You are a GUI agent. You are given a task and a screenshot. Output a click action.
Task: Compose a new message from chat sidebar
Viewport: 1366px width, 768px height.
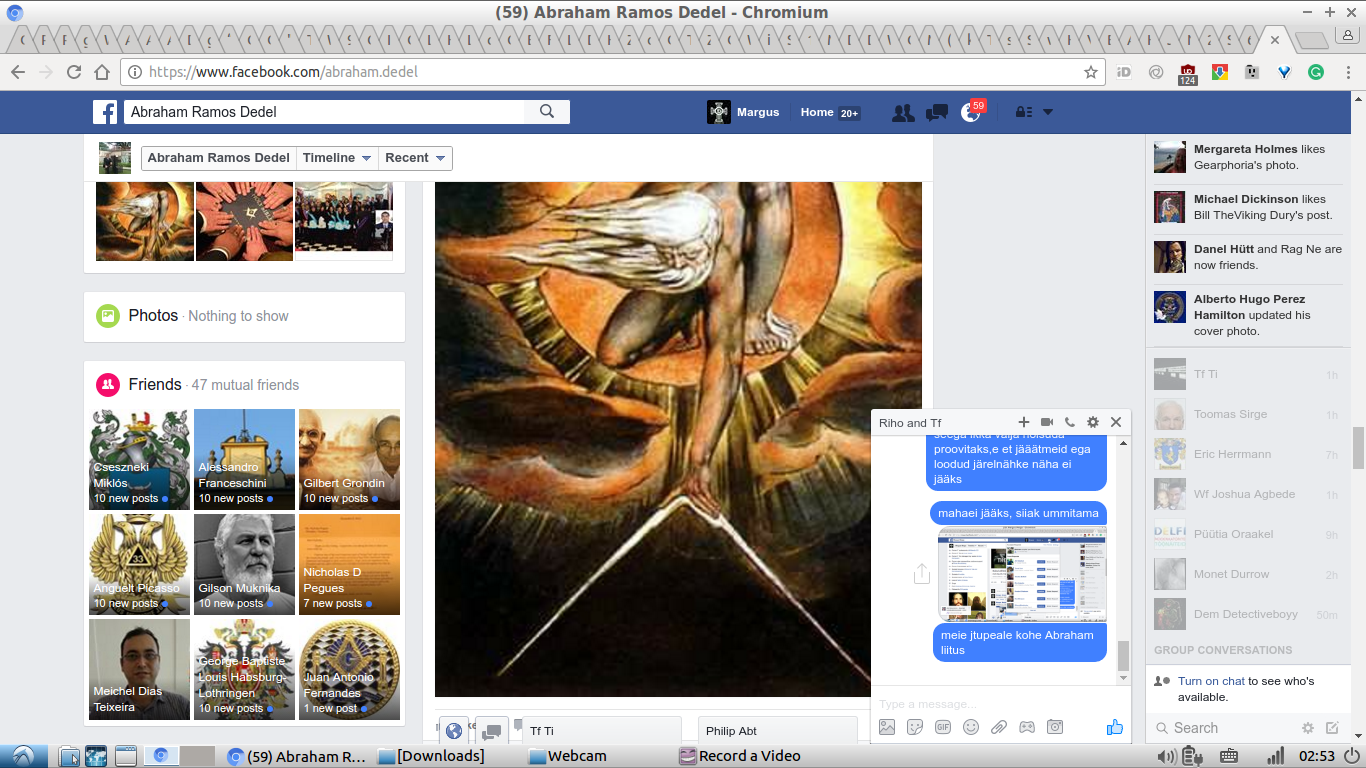pyautogui.click(x=1332, y=728)
